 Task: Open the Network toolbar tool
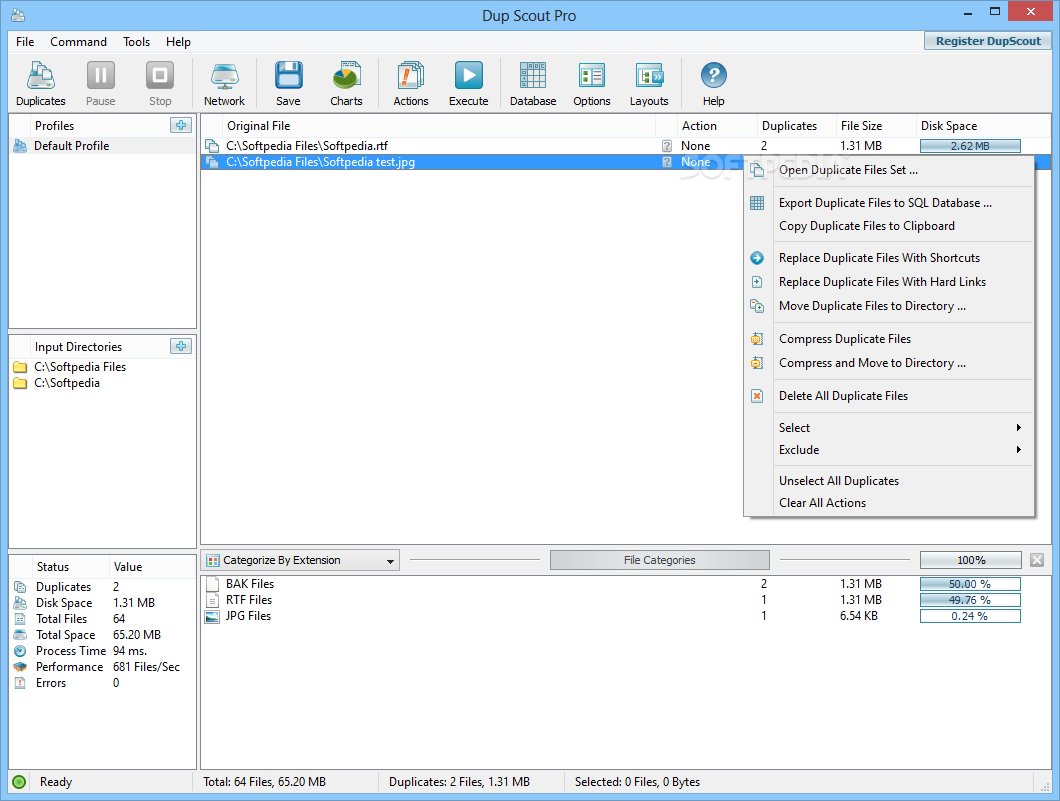(x=224, y=83)
